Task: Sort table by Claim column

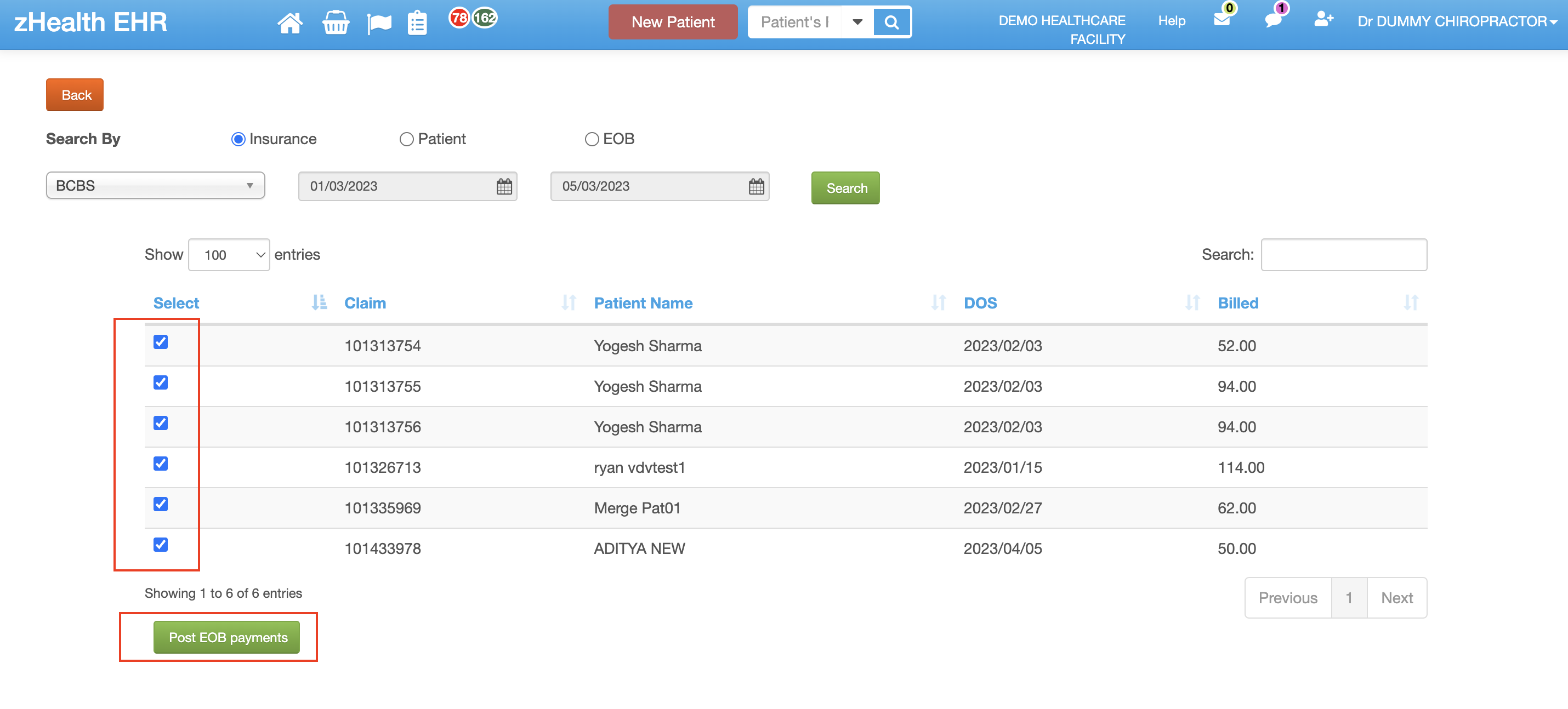Action: click(x=460, y=303)
